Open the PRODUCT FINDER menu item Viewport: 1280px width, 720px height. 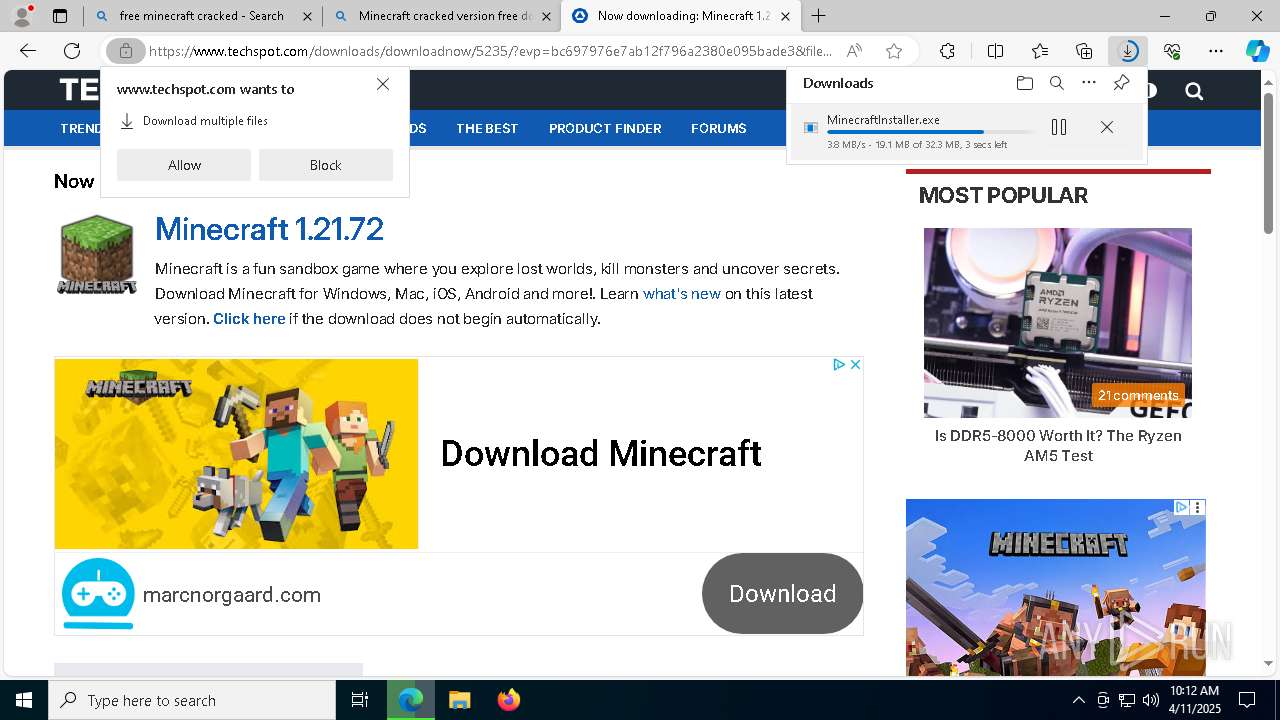(605, 128)
